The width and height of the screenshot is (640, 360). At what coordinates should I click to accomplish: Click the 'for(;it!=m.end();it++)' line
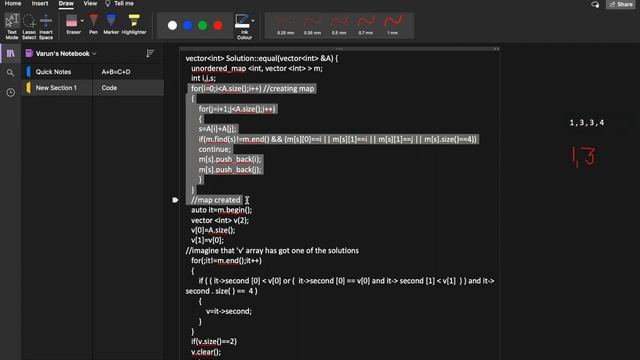pos(227,261)
